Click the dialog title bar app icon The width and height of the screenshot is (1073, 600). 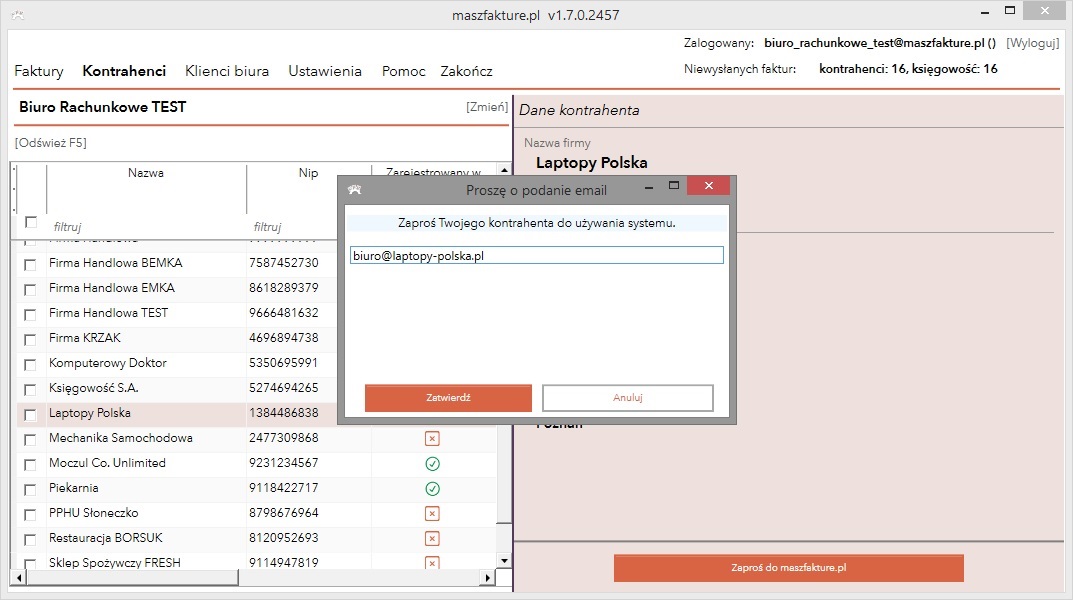[x=354, y=190]
